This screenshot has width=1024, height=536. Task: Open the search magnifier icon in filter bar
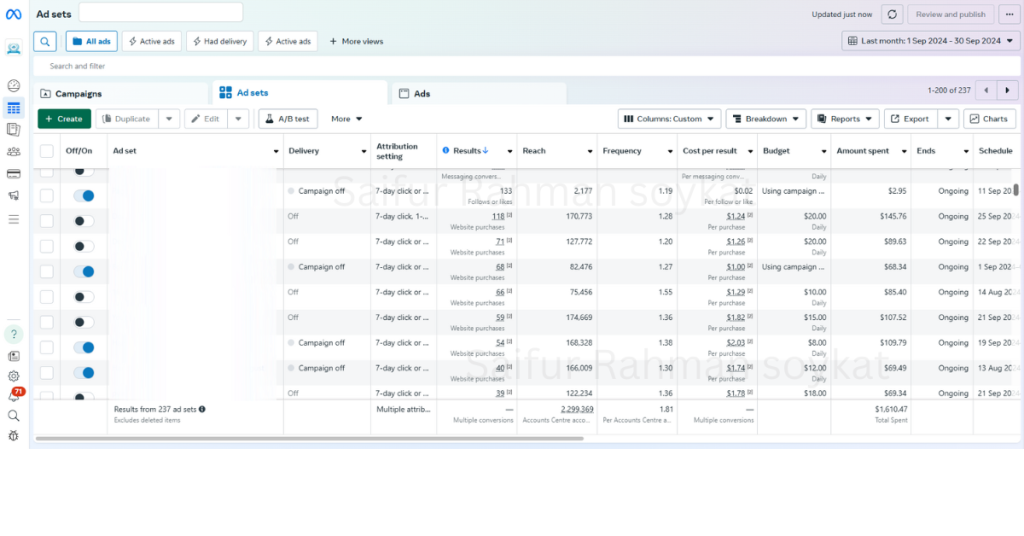pyautogui.click(x=45, y=41)
